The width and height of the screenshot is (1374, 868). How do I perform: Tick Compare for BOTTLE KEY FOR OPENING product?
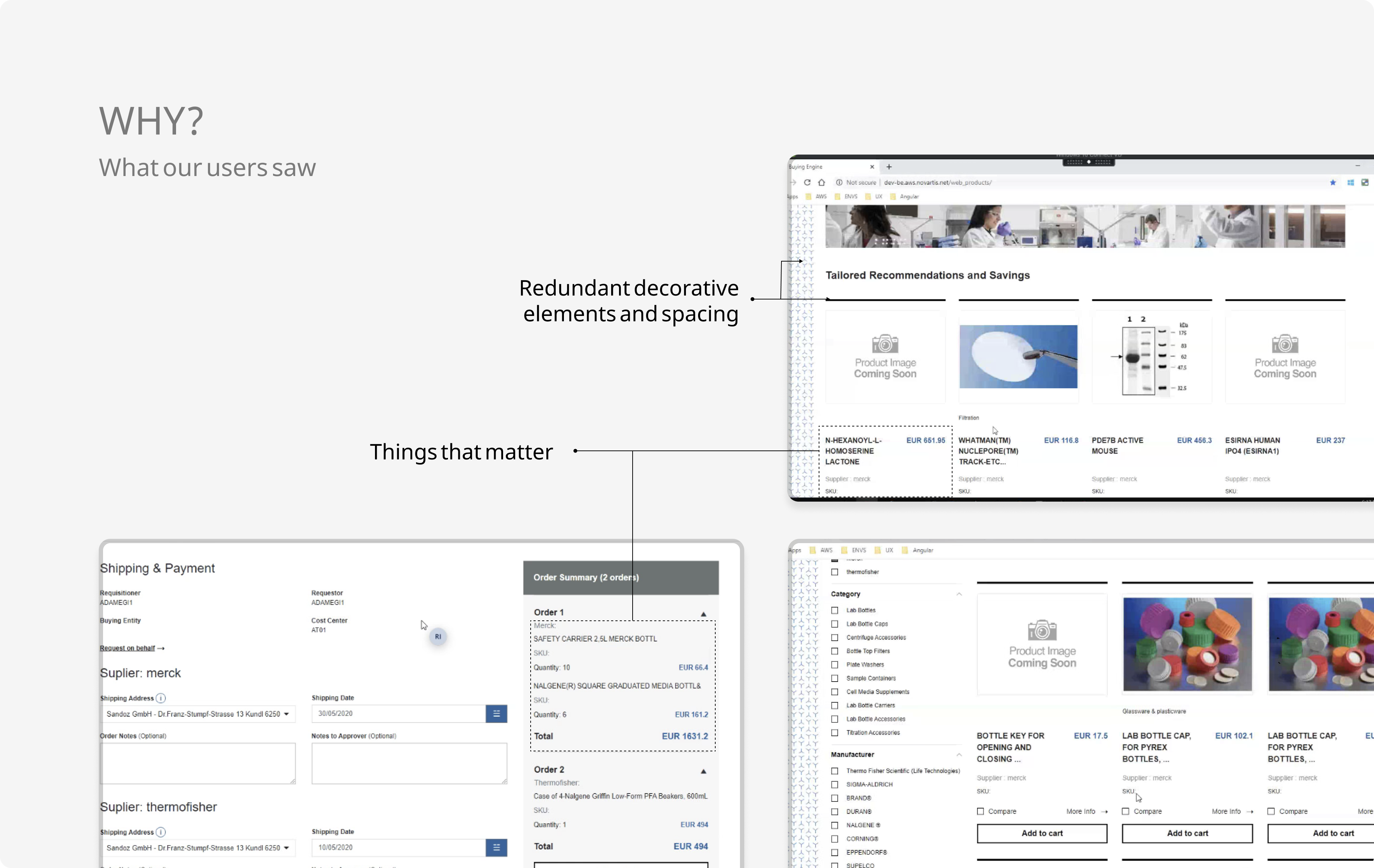[980, 811]
